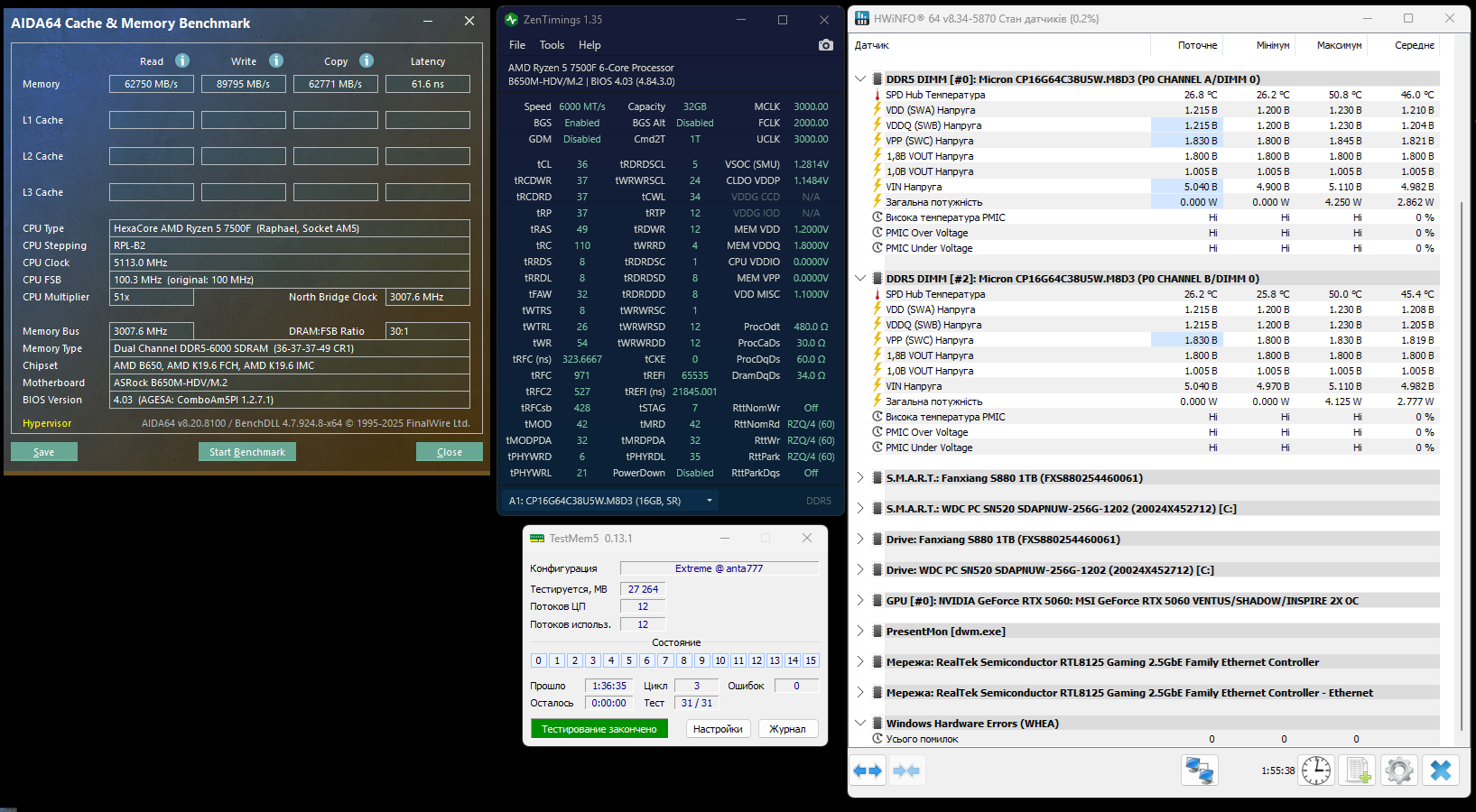Open HWiNFO remote network monitors icon
1476x812 pixels.
coord(1200,770)
